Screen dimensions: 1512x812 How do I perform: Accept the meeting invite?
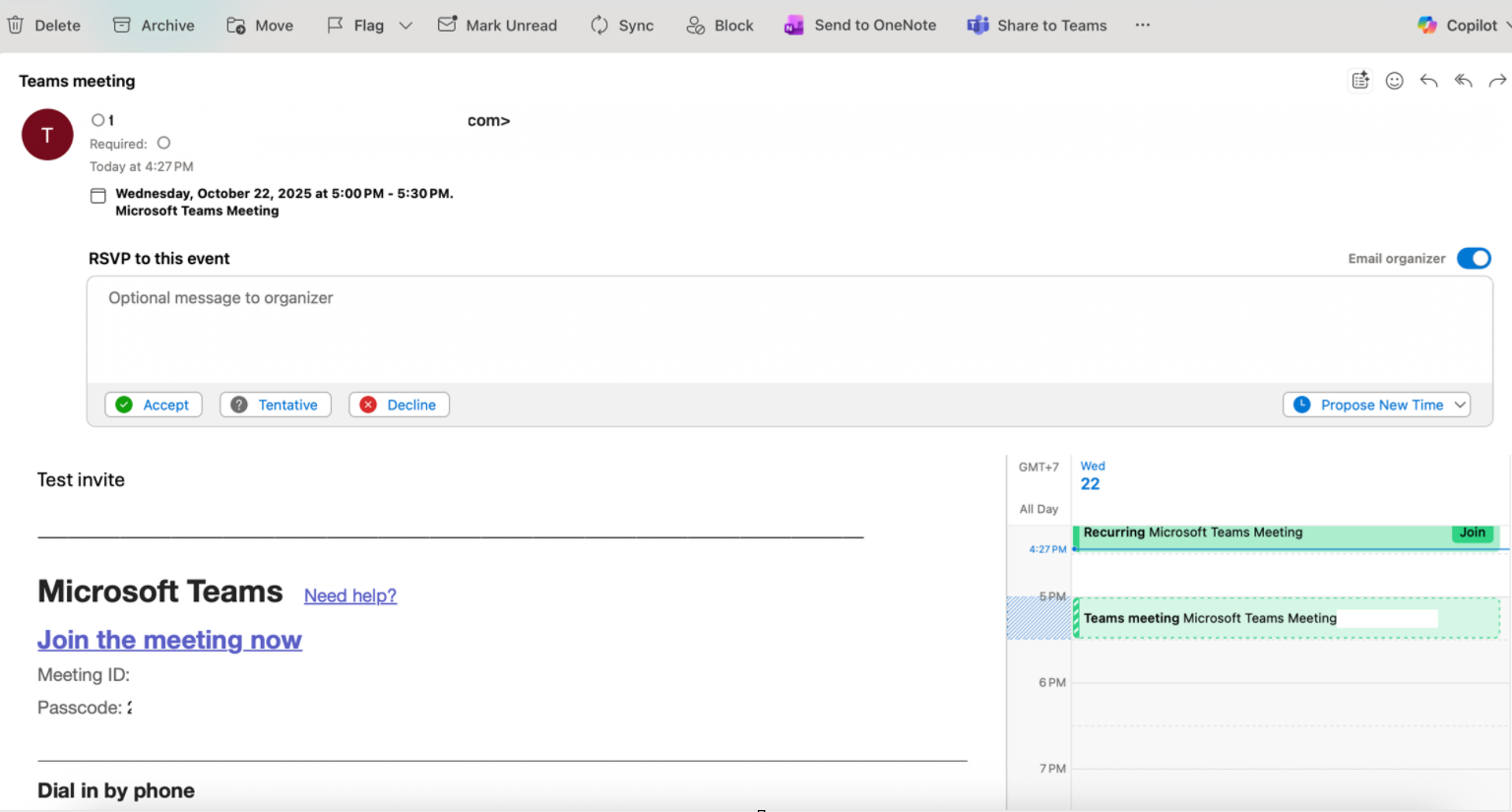click(154, 405)
